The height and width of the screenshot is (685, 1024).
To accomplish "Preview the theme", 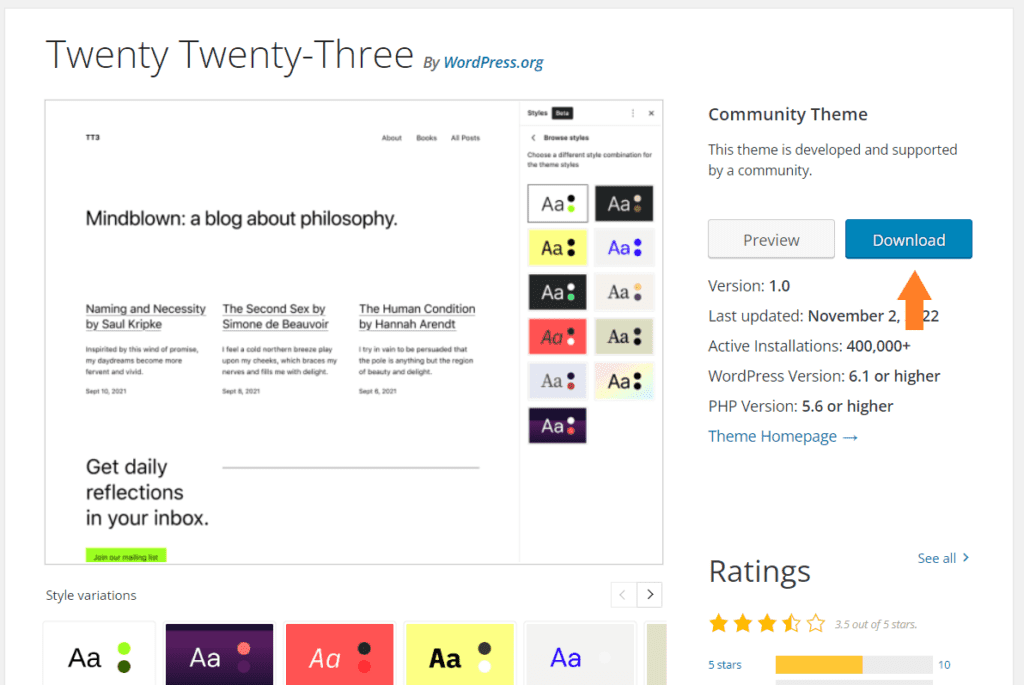I will 771,240.
